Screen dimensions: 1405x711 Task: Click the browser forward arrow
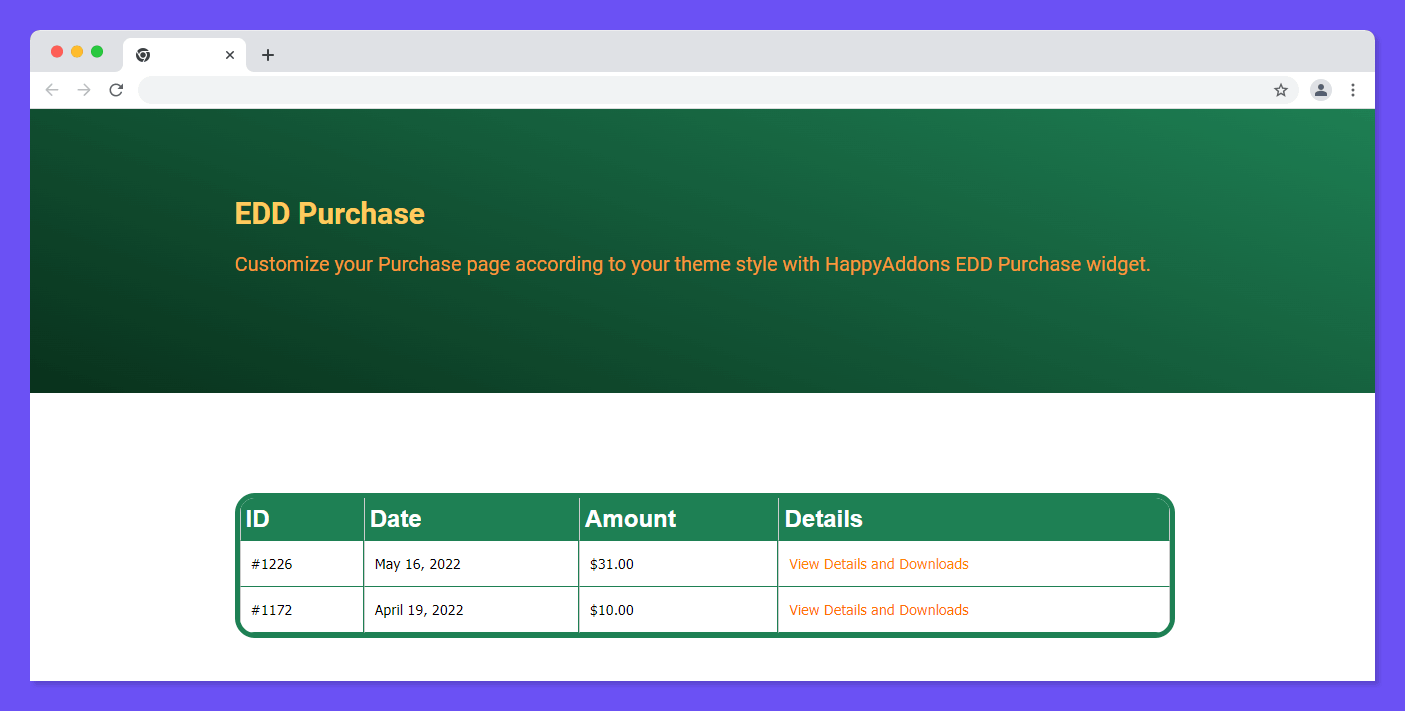[84, 90]
